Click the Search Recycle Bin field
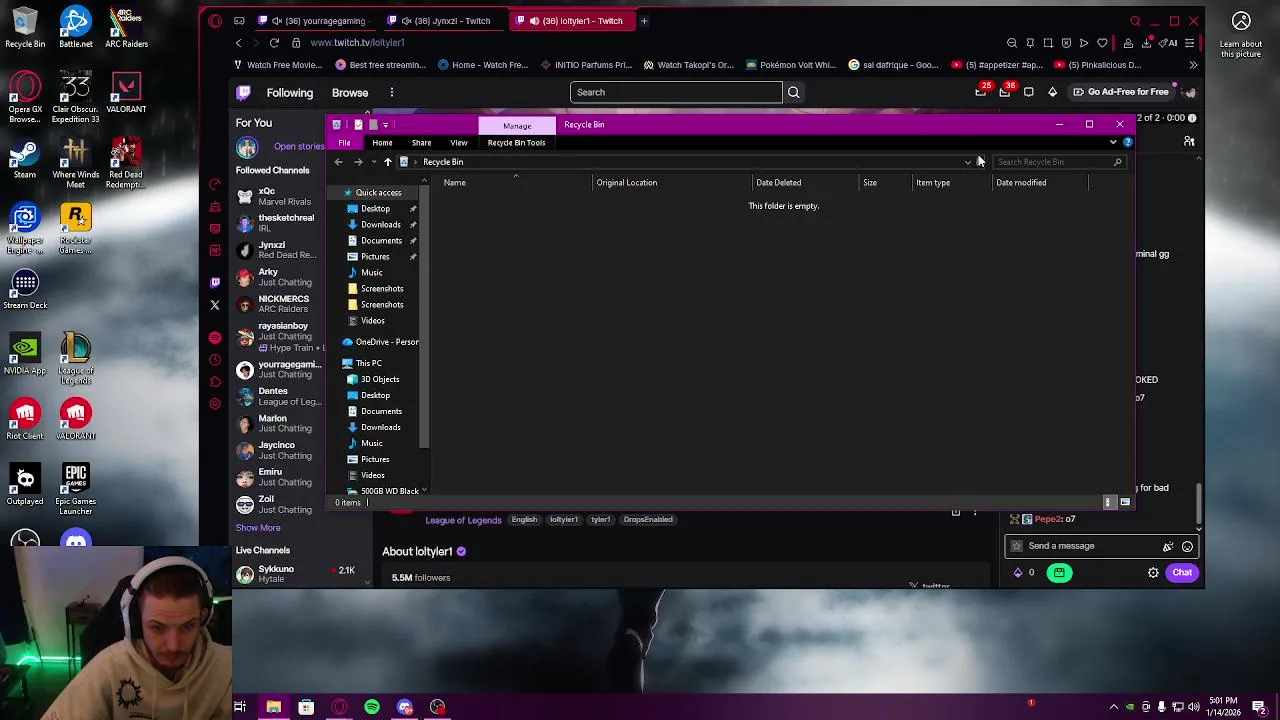Viewport: 1280px width, 720px height. (x=1059, y=162)
